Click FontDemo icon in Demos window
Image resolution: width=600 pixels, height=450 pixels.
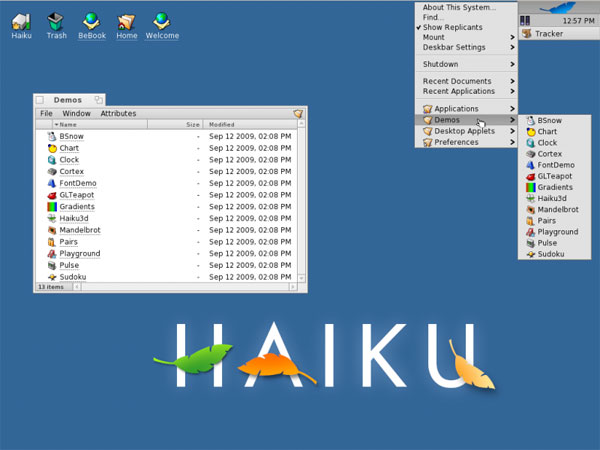(x=52, y=183)
